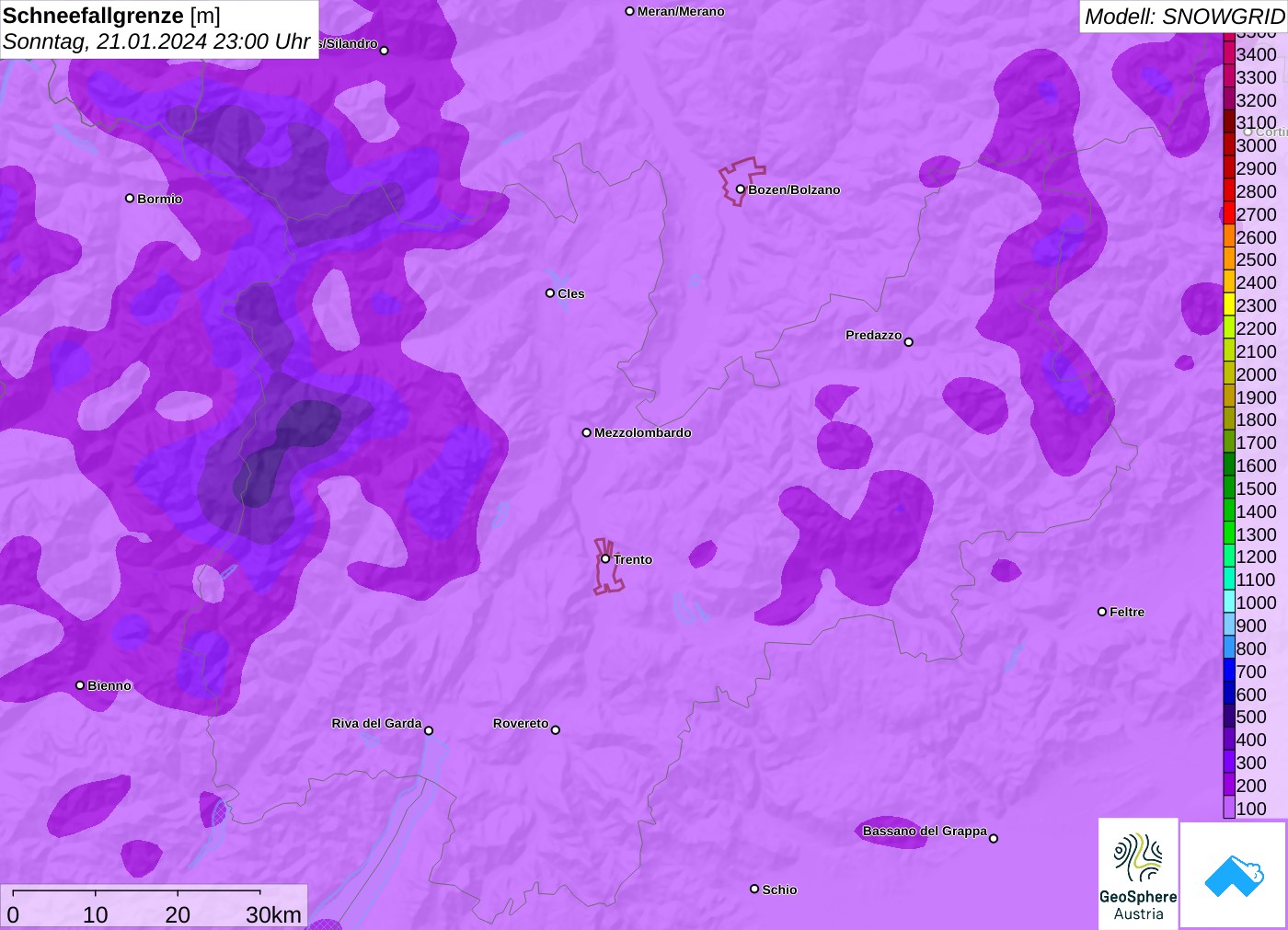The width and height of the screenshot is (1288, 930).
Task: Click the 100 m legend color swatch
Action: click(x=1229, y=809)
